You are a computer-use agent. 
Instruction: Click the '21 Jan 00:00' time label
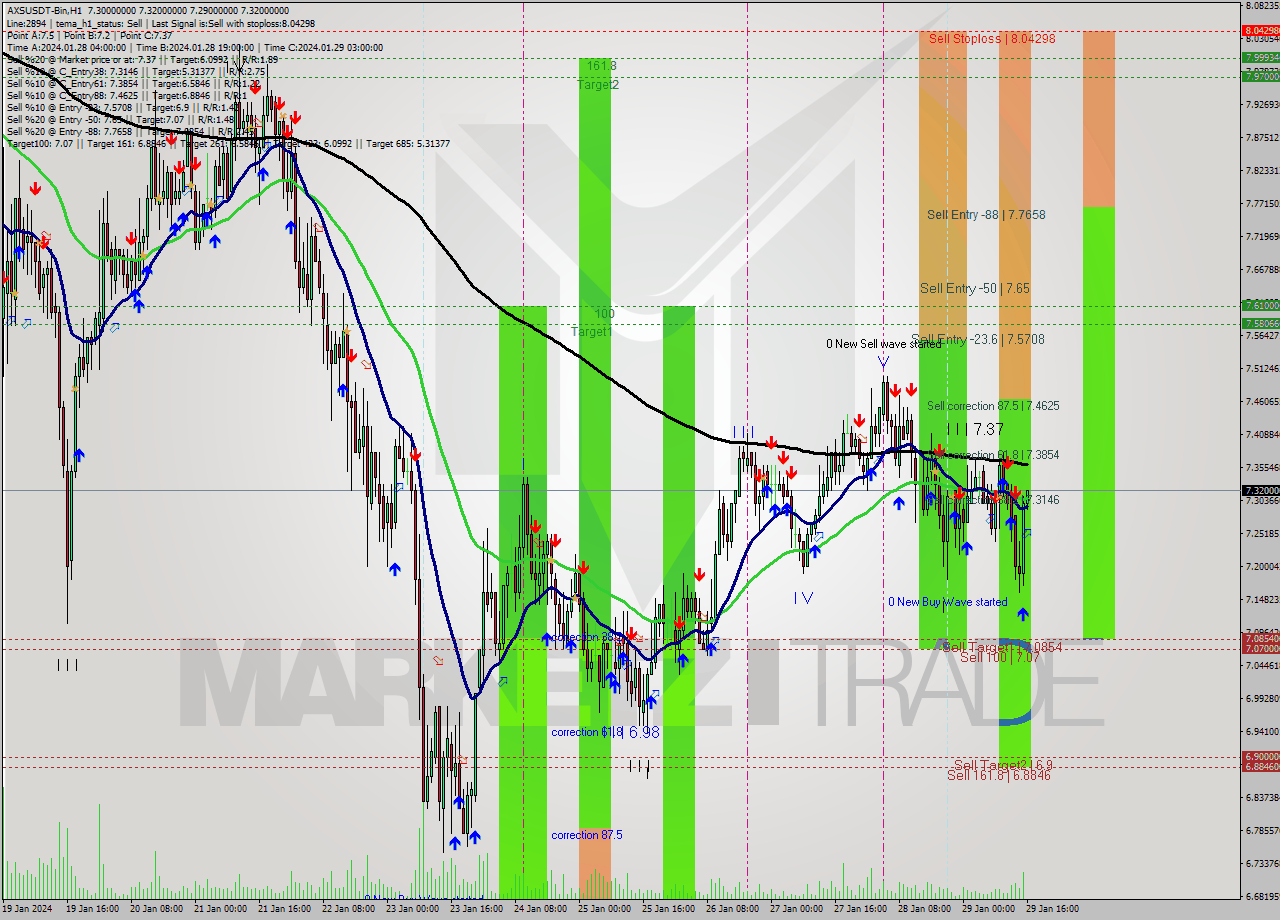(x=221, y=909)
